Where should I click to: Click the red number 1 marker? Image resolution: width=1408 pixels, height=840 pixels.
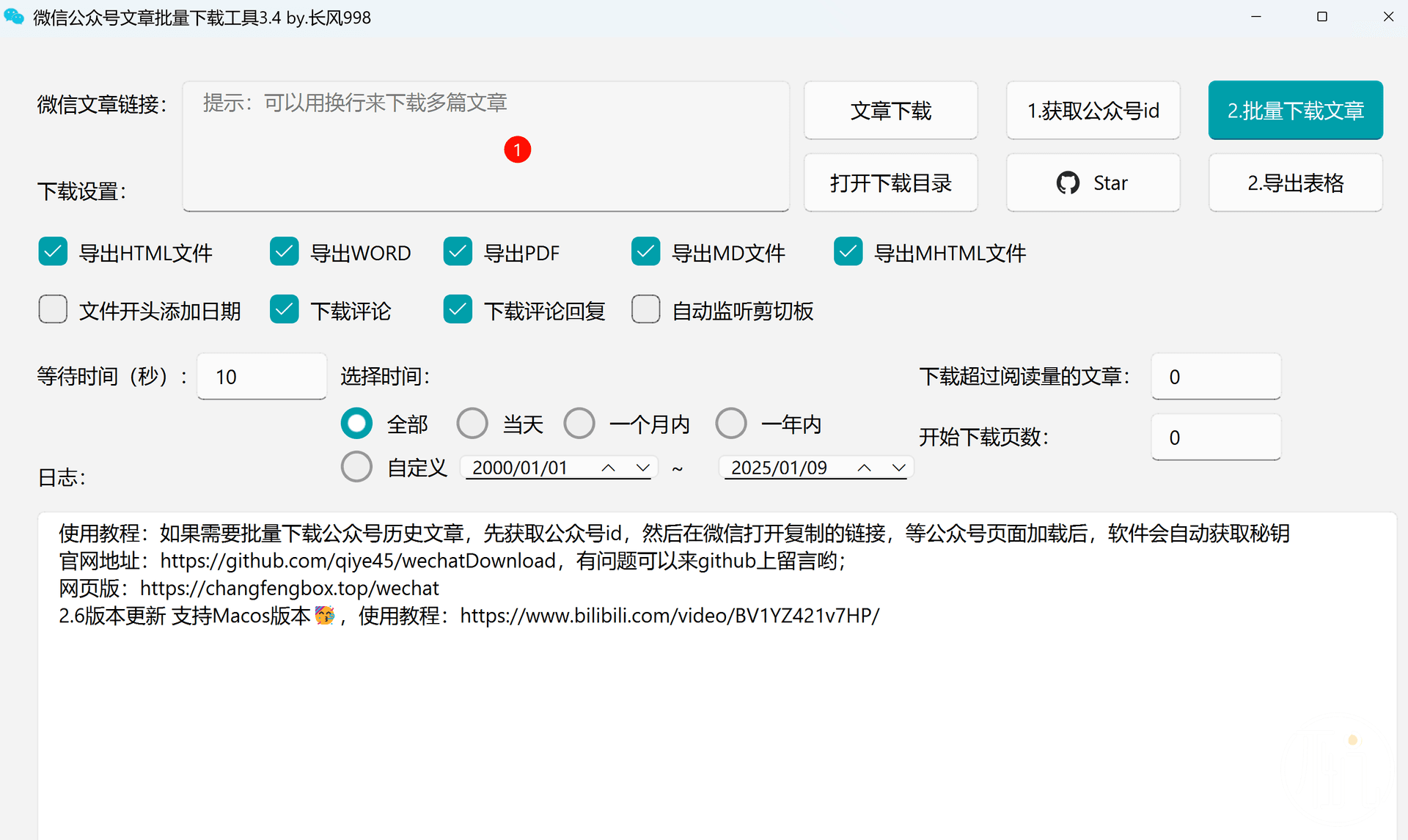[517, 150]
